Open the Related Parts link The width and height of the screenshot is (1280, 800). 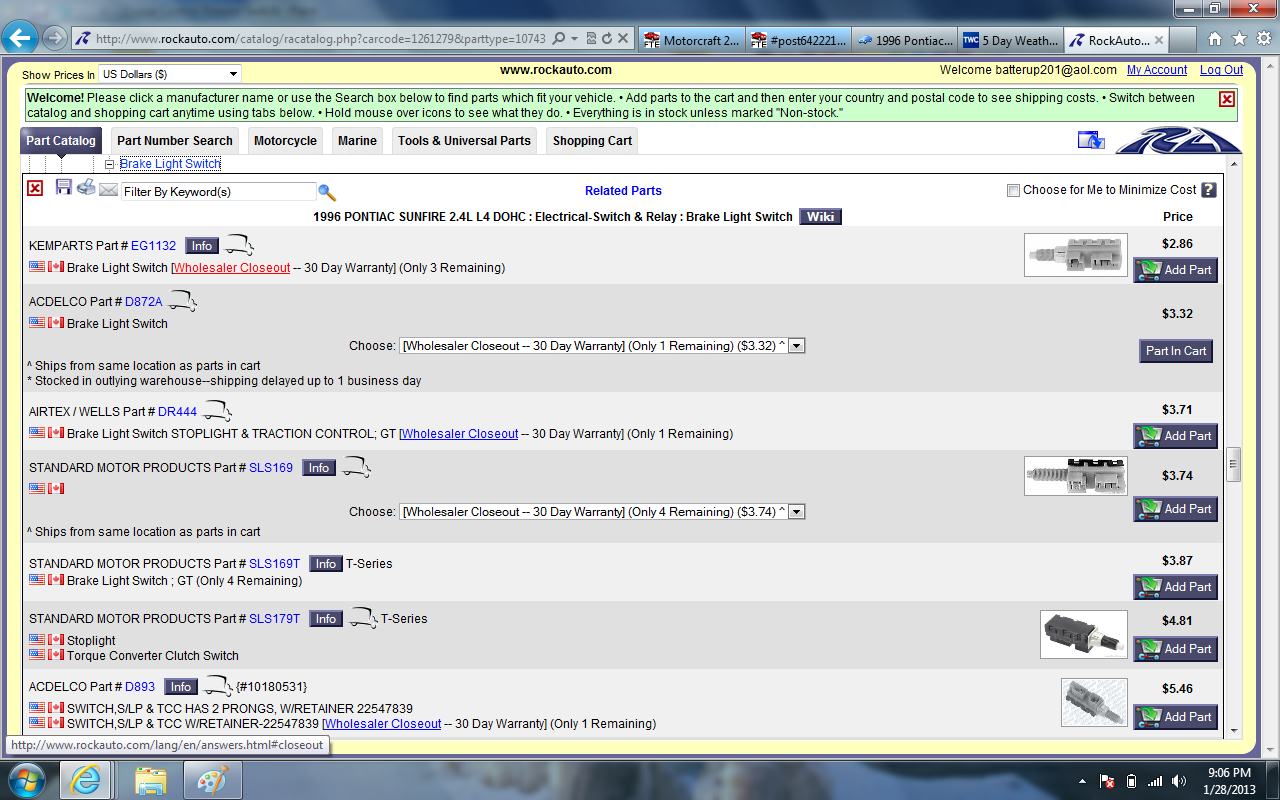click(623, 191)
